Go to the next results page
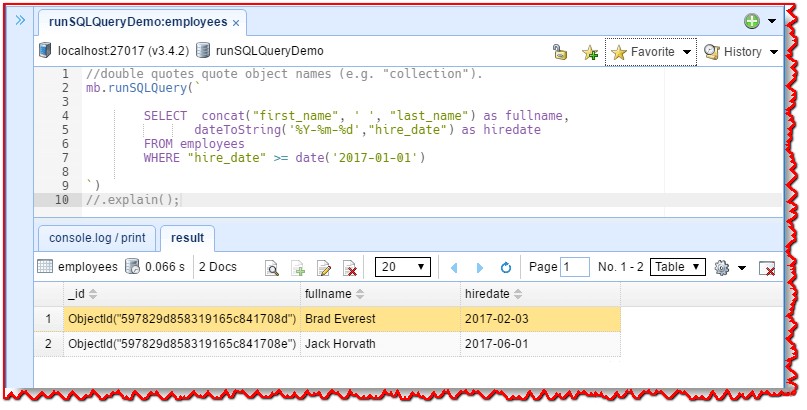 coord(480,268)
